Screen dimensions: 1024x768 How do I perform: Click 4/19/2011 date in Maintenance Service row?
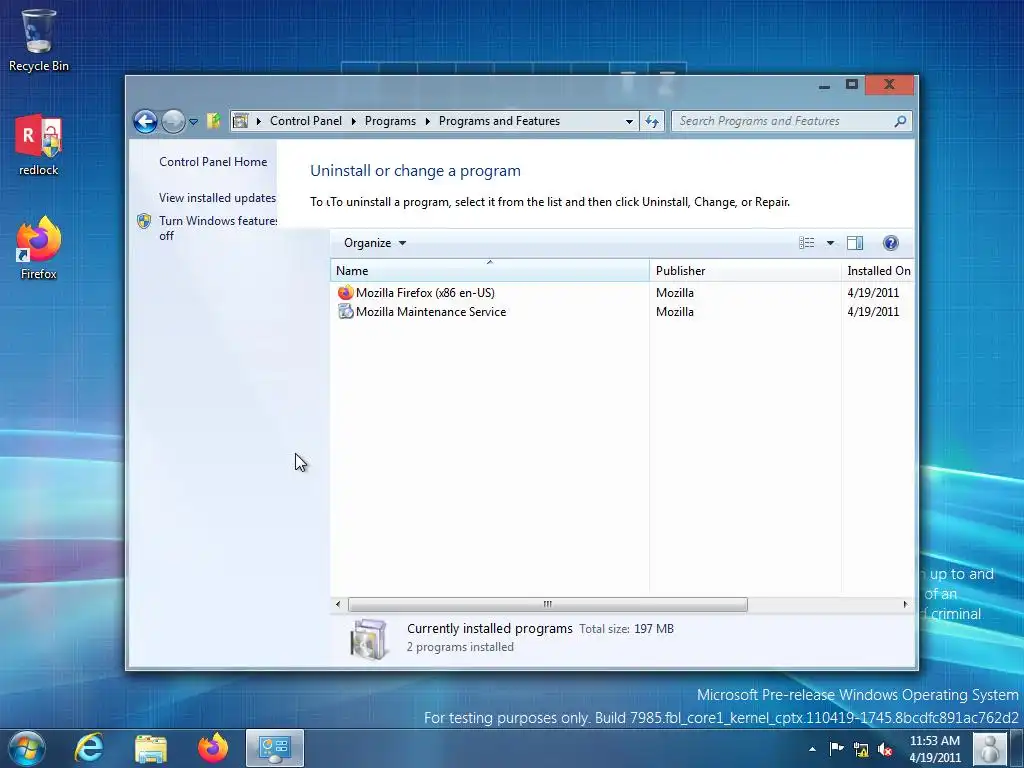873,312
